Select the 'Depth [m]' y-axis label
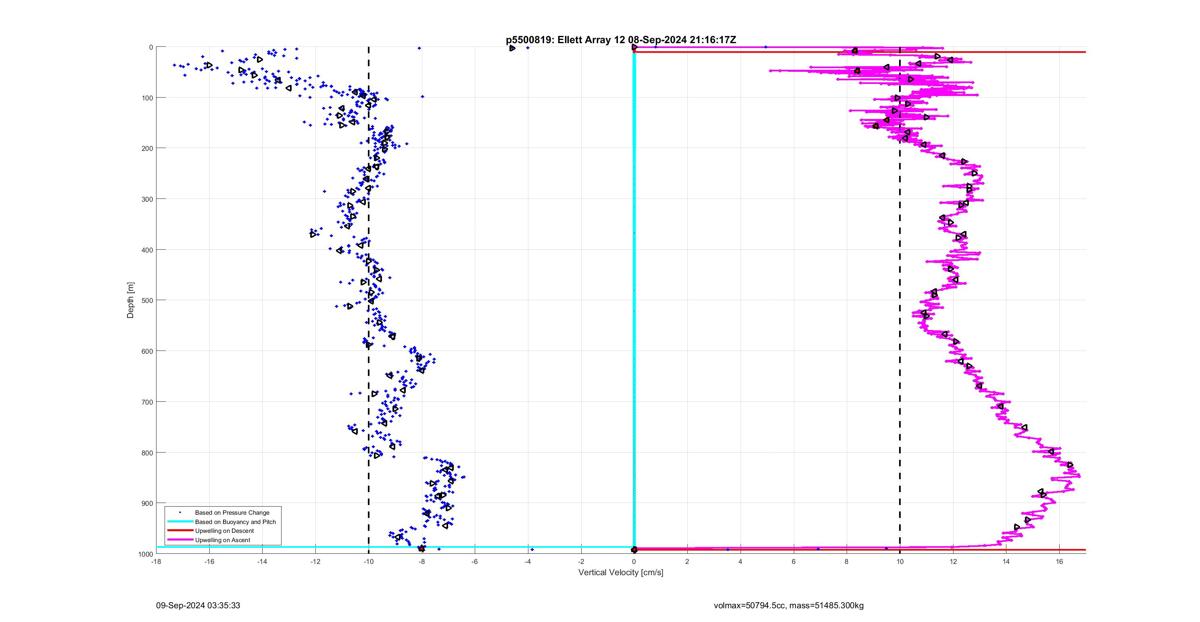The image size is (1200, 622). click(x=131, y=300)
